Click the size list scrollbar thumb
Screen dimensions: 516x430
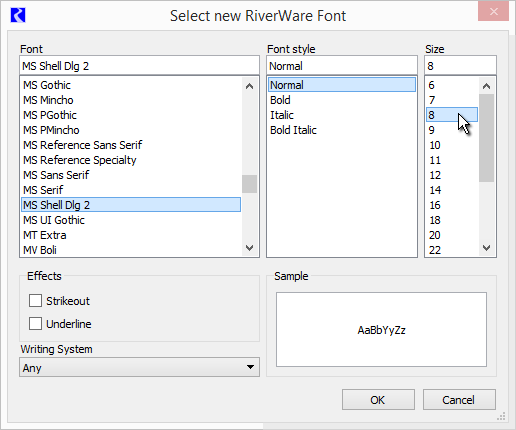[x=486, y=138]
